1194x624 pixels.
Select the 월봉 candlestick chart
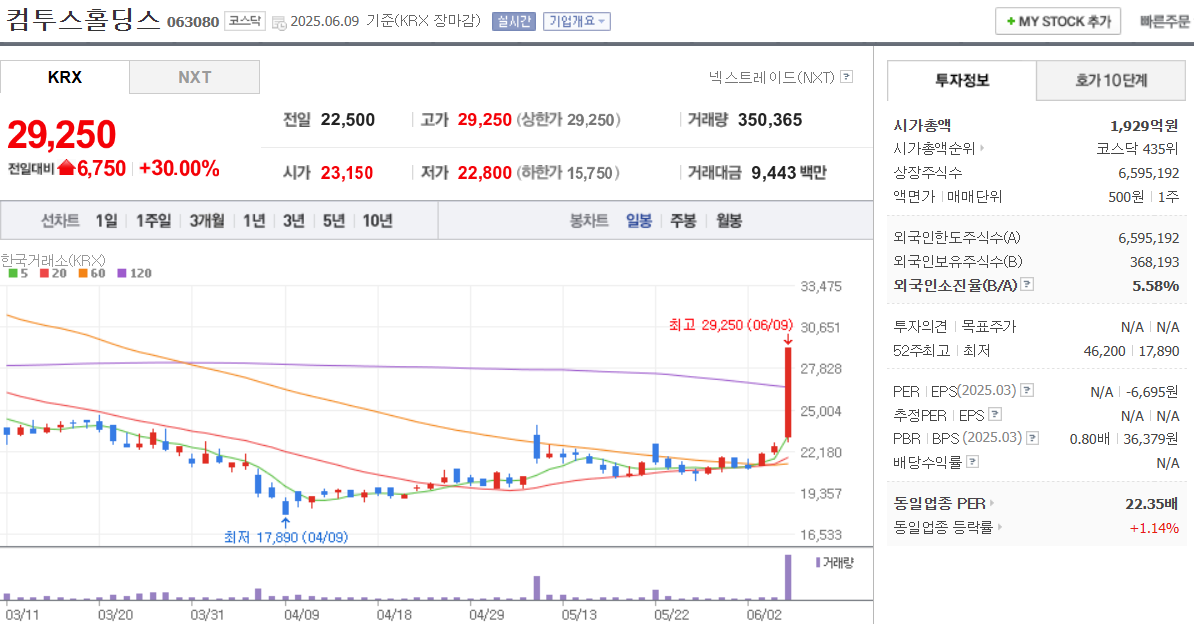[729, 221]
